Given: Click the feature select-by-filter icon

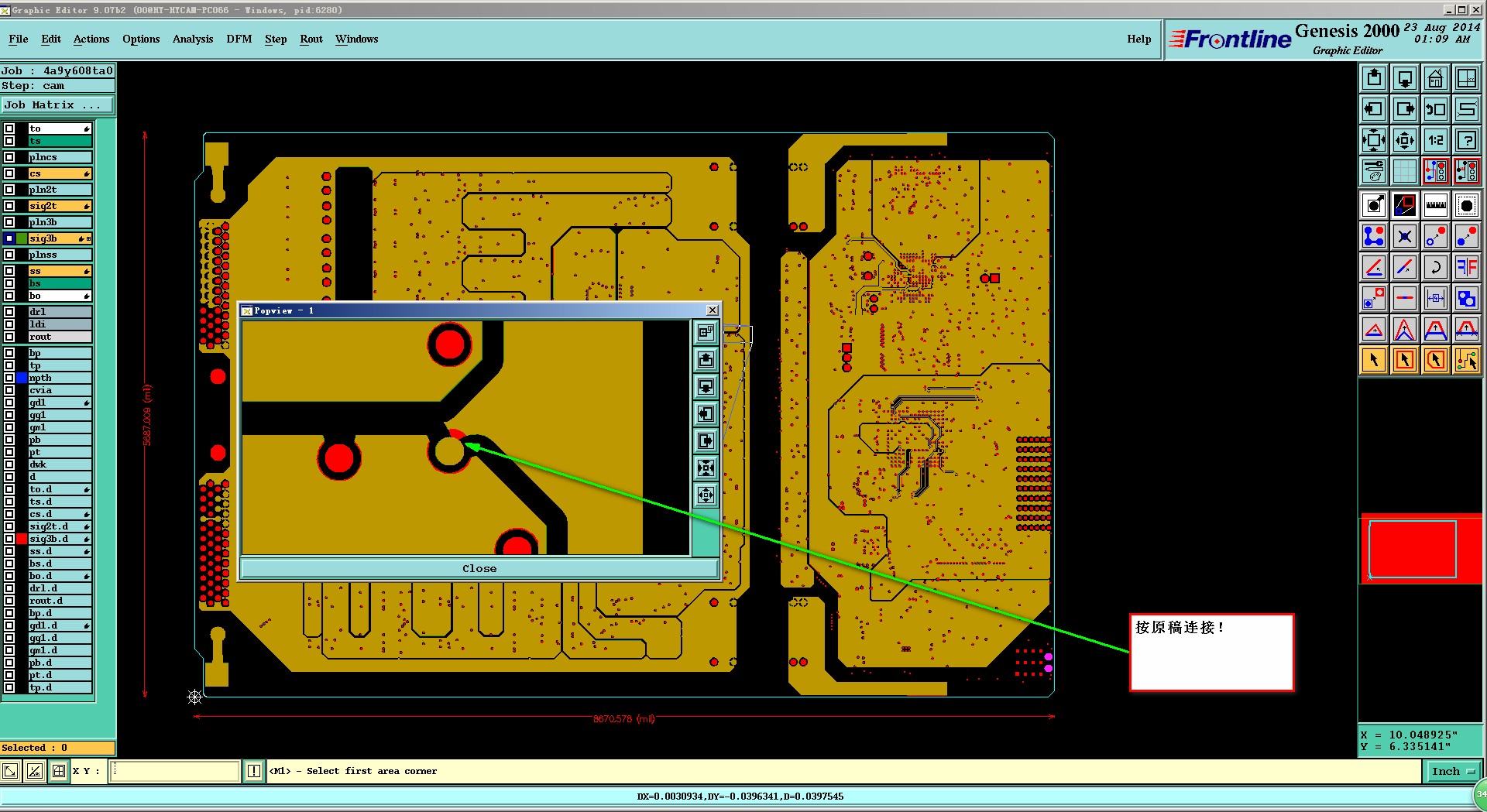Looking at the screenshot, I should 1467,205.
